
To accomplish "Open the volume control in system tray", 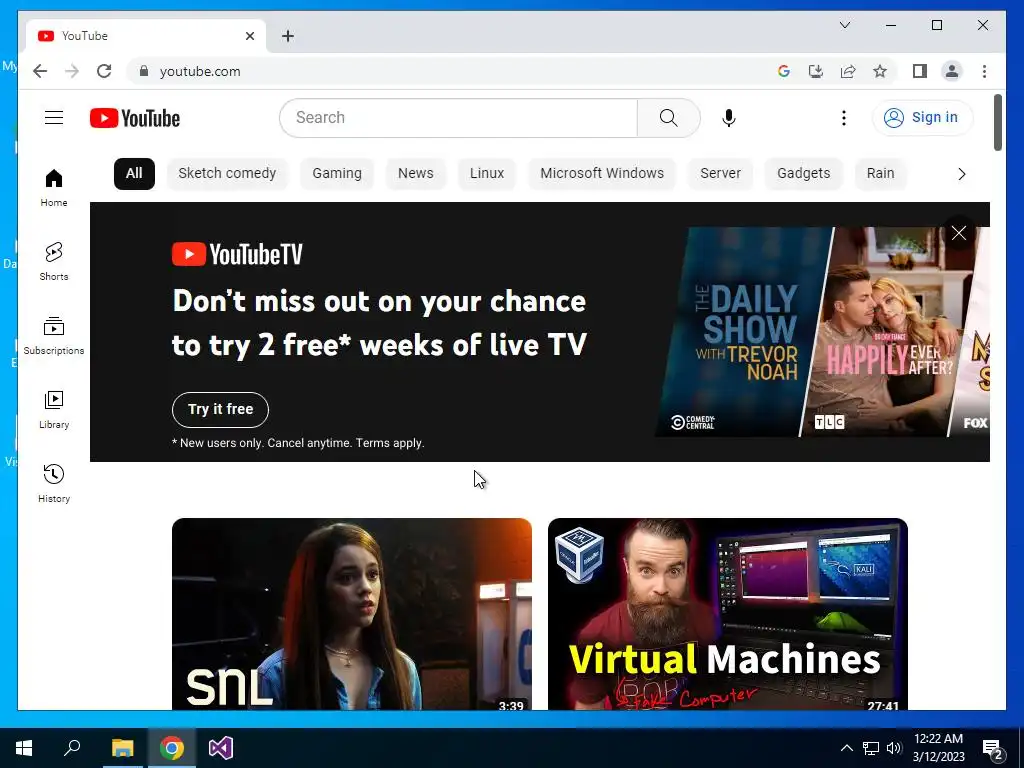I will click(894, 748).
